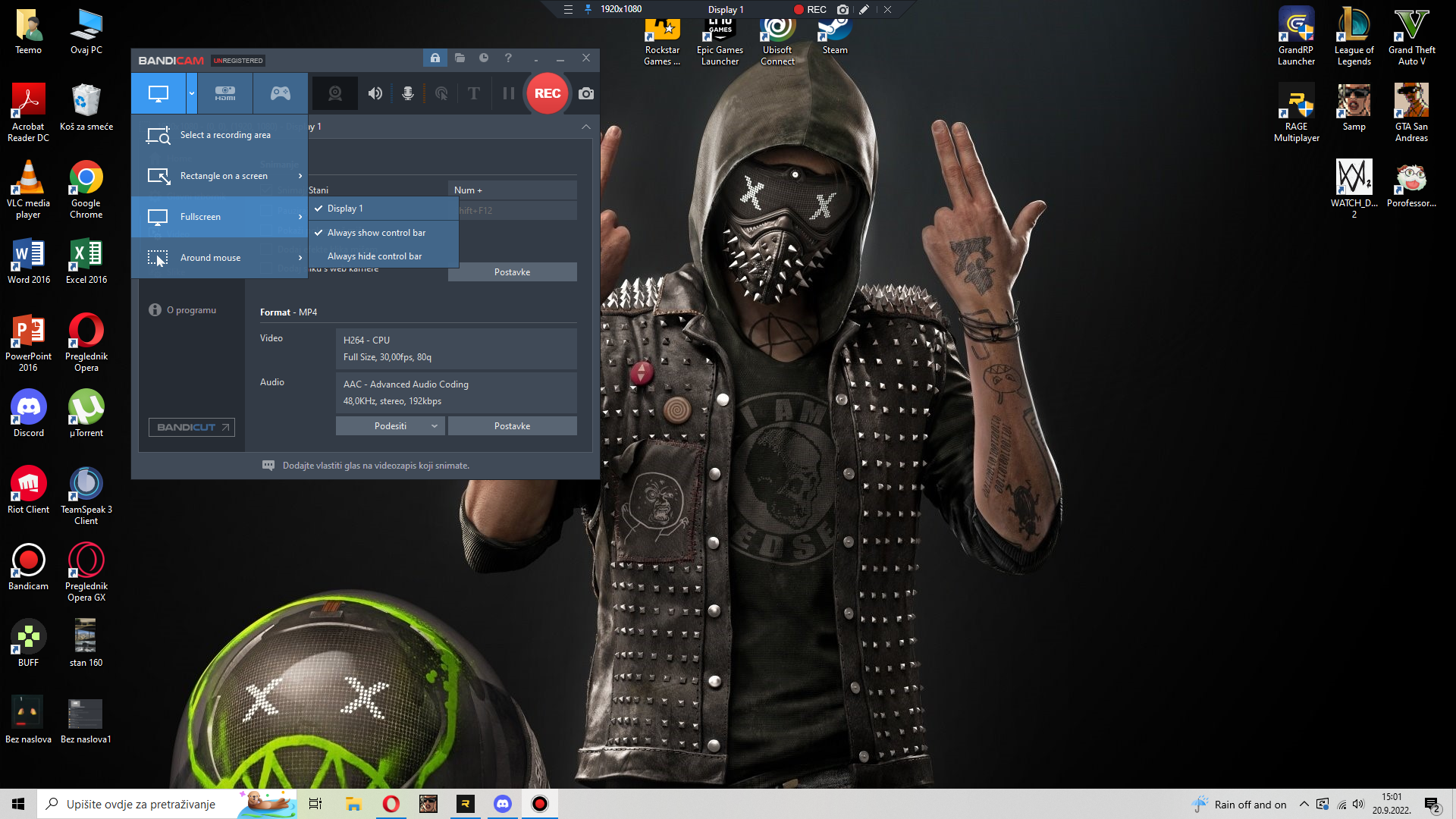Open Rectangle on a screen submenu
1456x819 pixels.
(220, 176)
